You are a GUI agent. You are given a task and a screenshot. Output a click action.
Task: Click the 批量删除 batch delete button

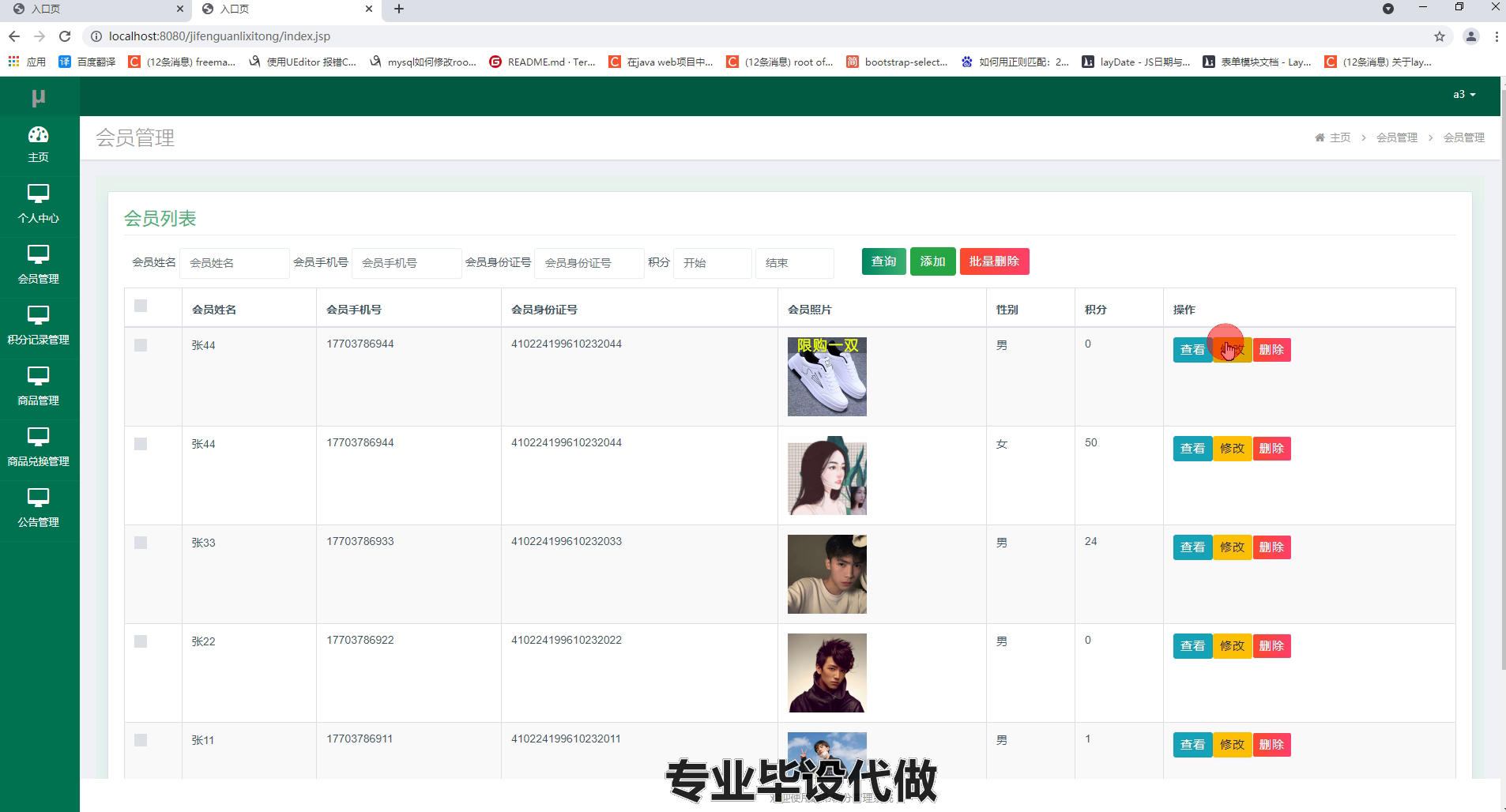(x=994, y=261)
